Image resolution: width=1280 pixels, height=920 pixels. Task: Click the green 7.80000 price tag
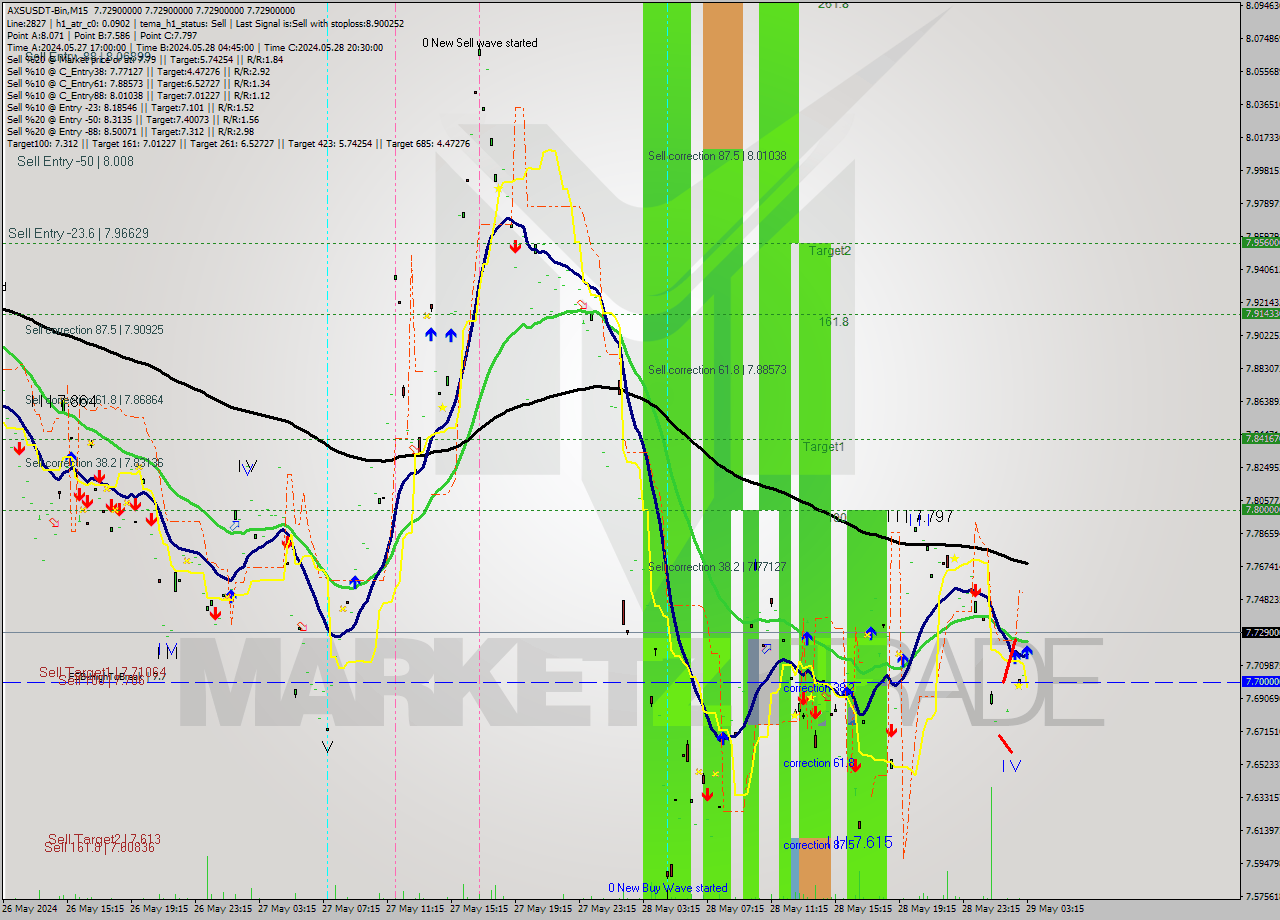pos(1260,509)
